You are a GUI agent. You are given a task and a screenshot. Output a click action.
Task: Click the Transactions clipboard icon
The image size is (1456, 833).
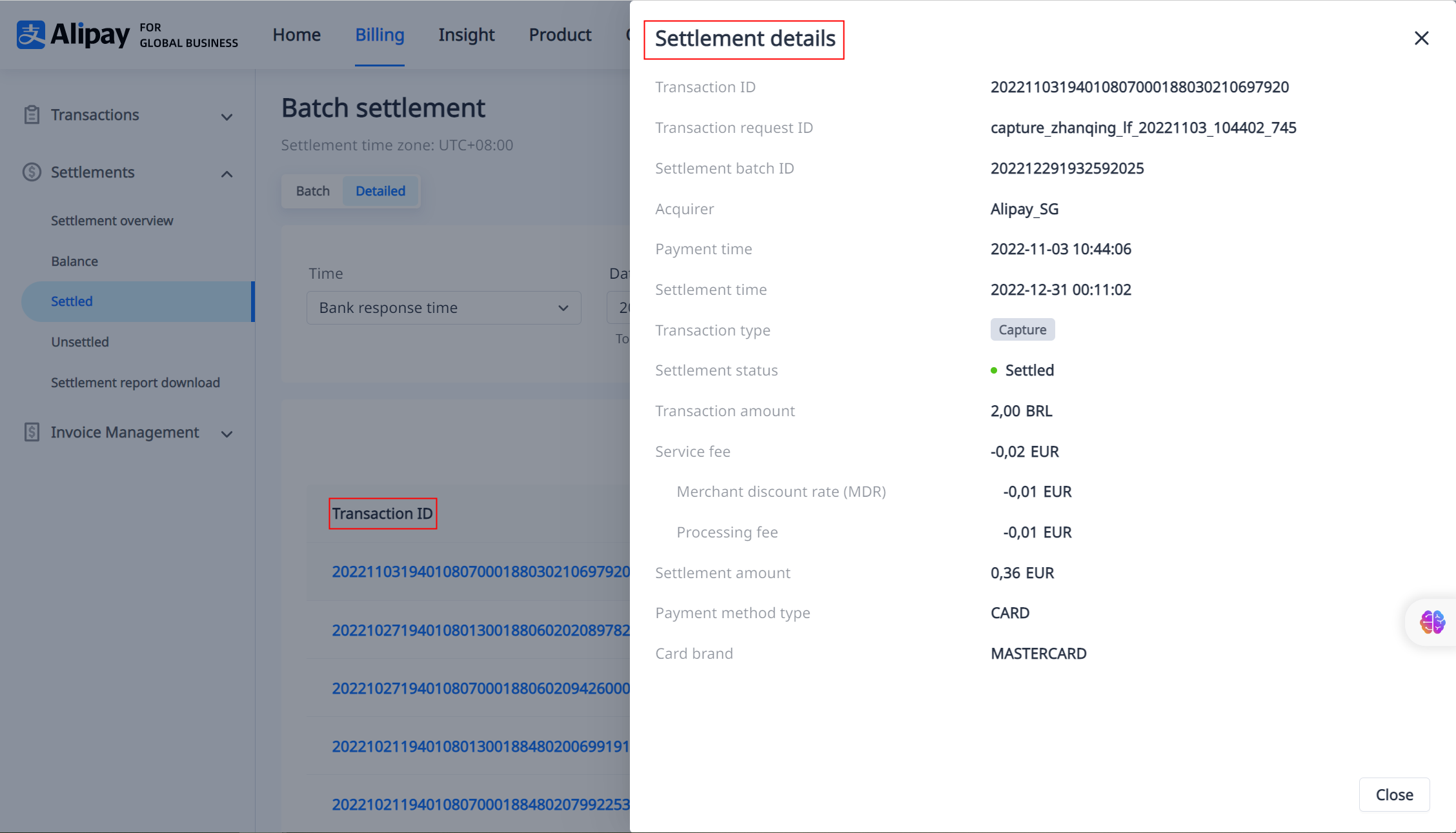tap(32, 115)
